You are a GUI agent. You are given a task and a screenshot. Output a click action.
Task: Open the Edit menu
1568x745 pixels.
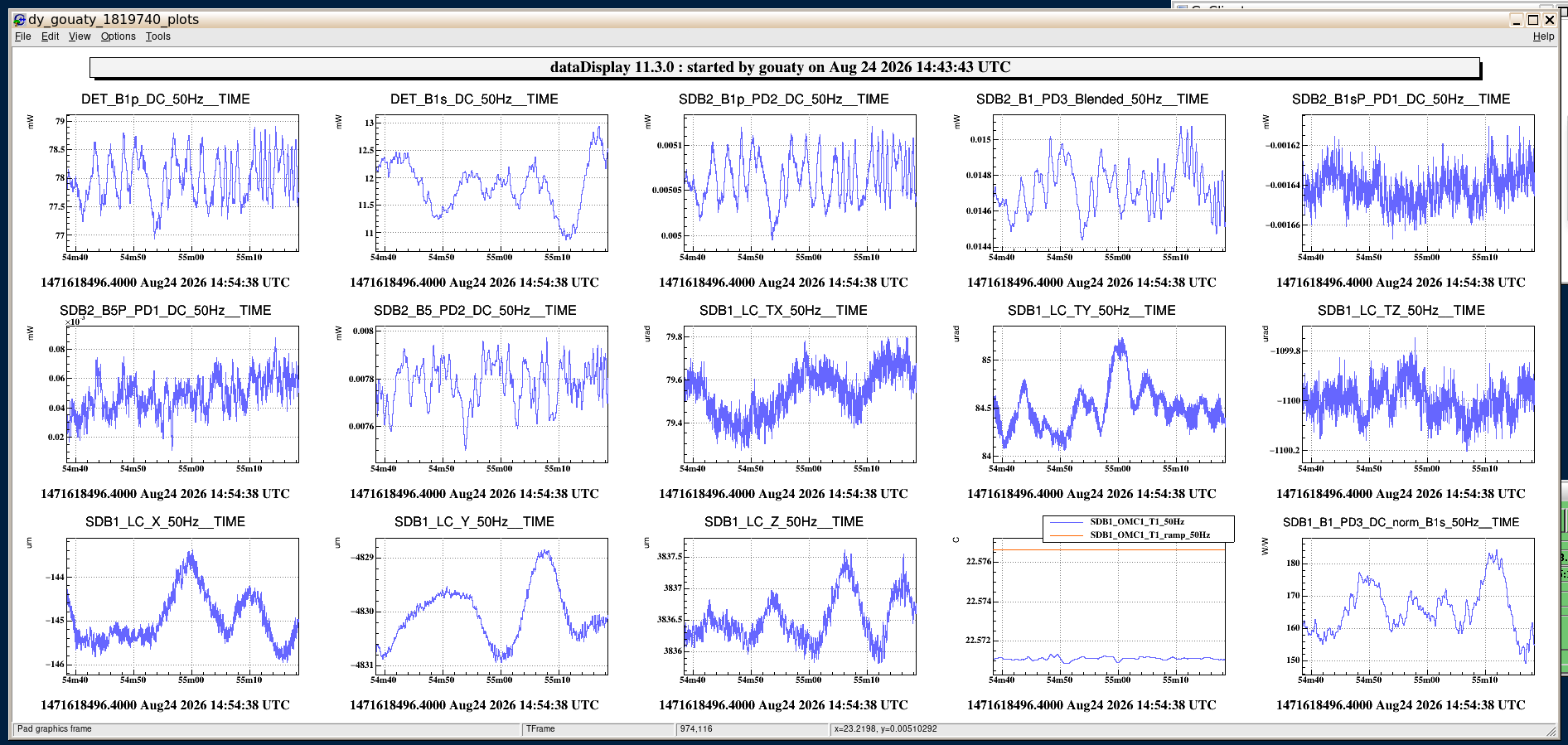tap(50, 36)
